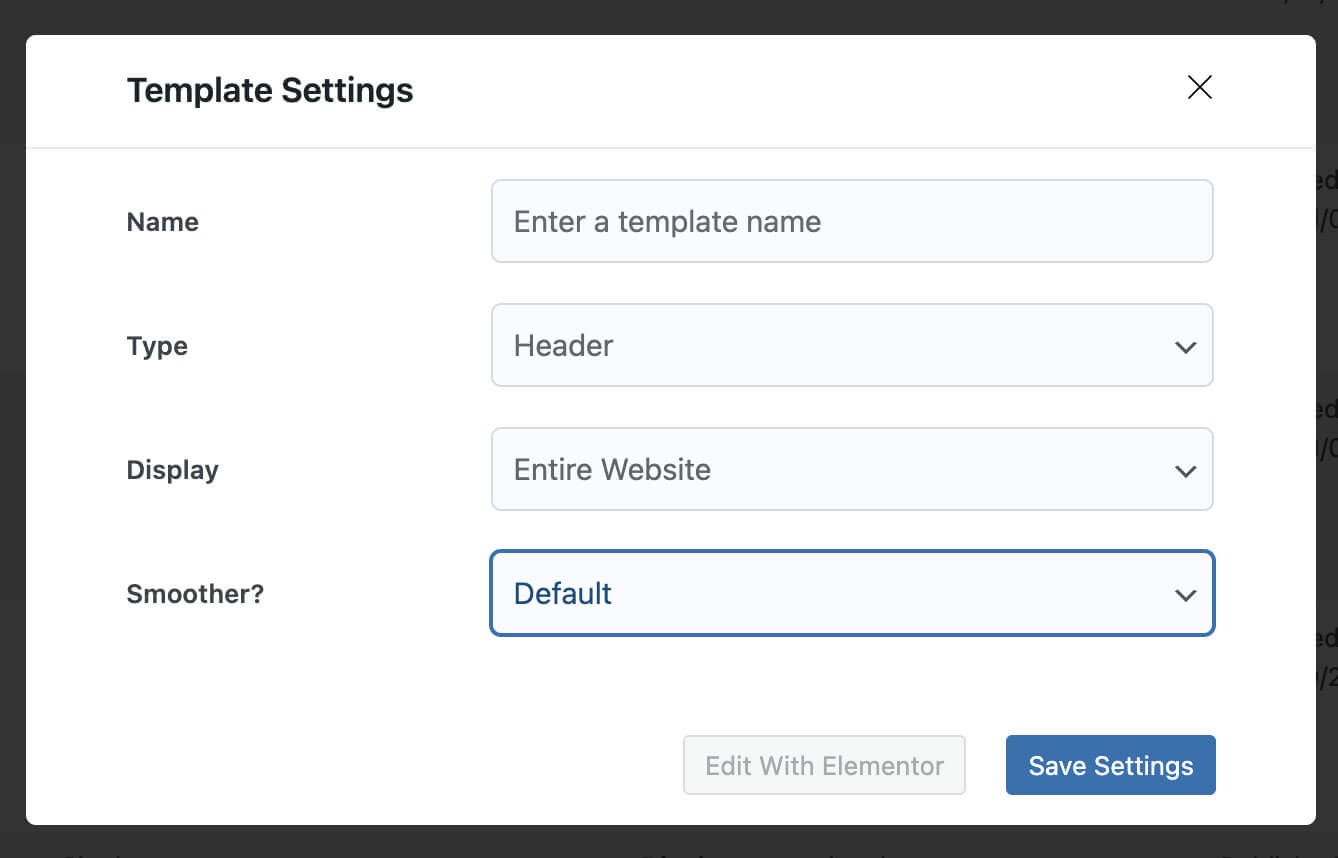Open the Type dropdown showing Header
The image size is (1338, 858).
(x=850, y=345)
